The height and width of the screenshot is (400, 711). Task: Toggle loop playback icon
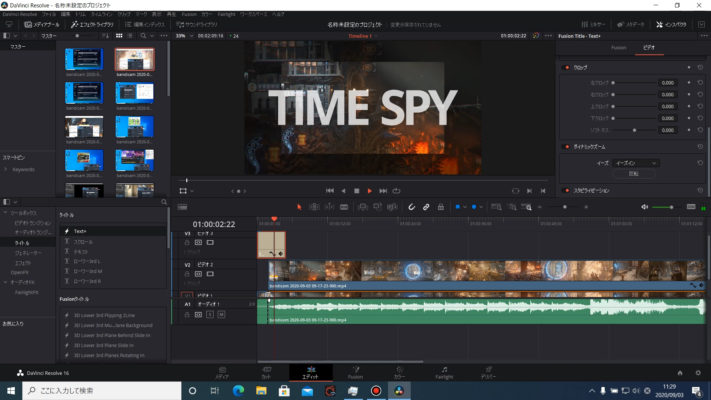pos(396,191)
